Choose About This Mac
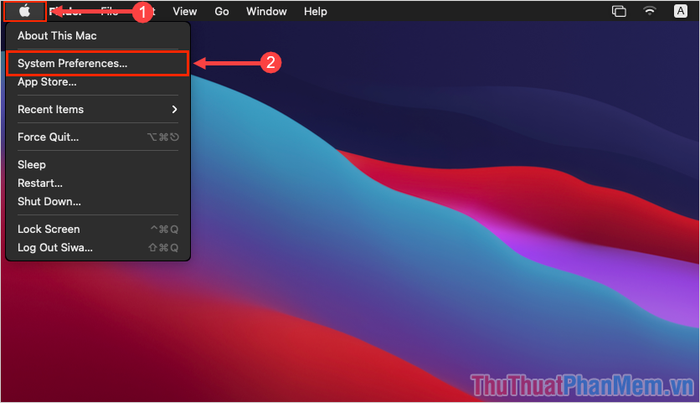Viewport: 700px width, 403px height. (x=98, y=36)
